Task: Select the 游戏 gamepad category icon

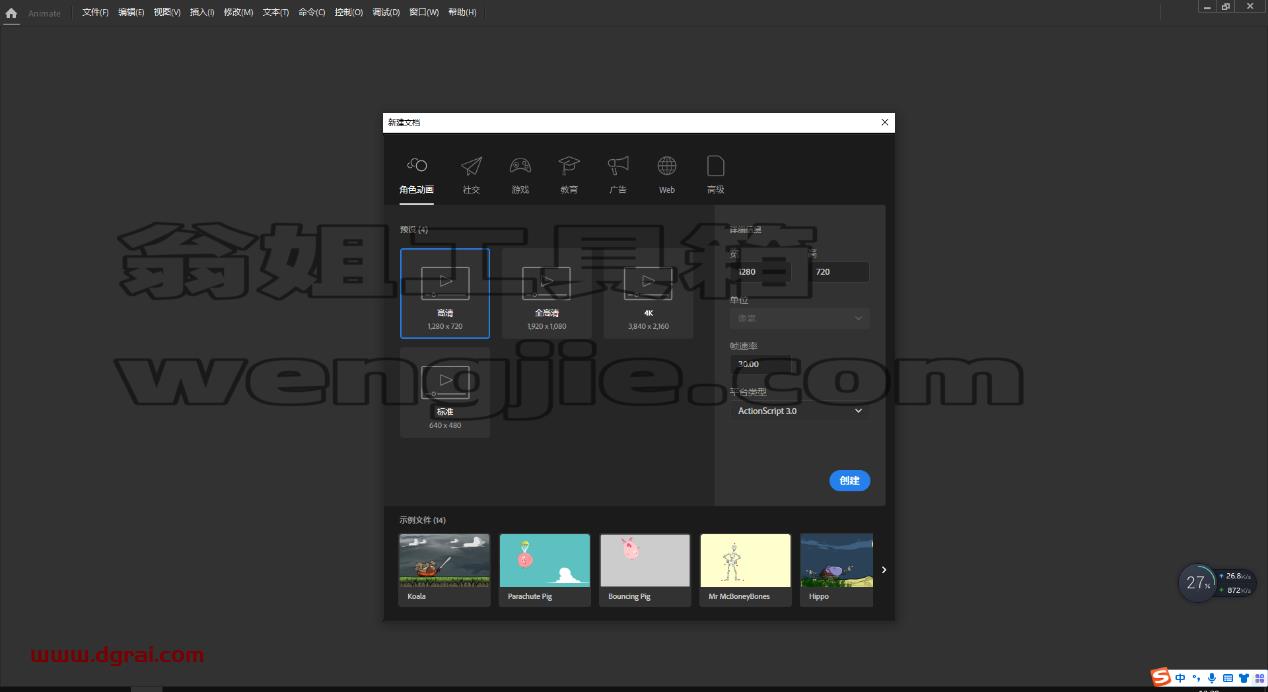Action: coord(520,166)
